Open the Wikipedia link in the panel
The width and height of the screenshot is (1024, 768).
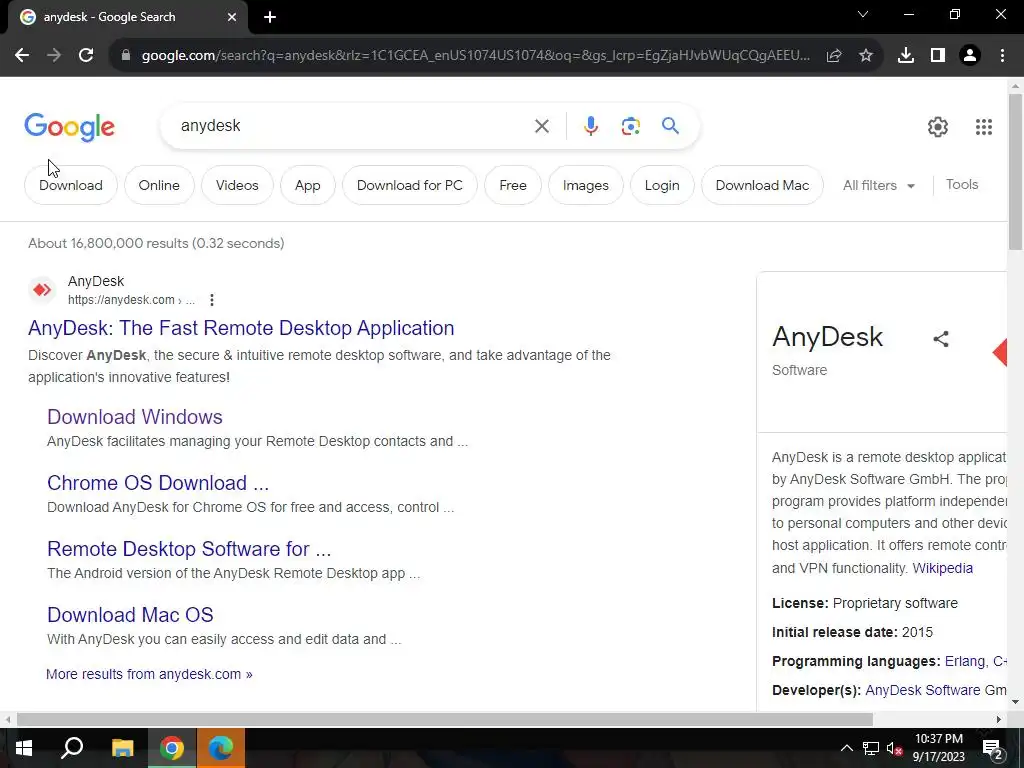942,568
